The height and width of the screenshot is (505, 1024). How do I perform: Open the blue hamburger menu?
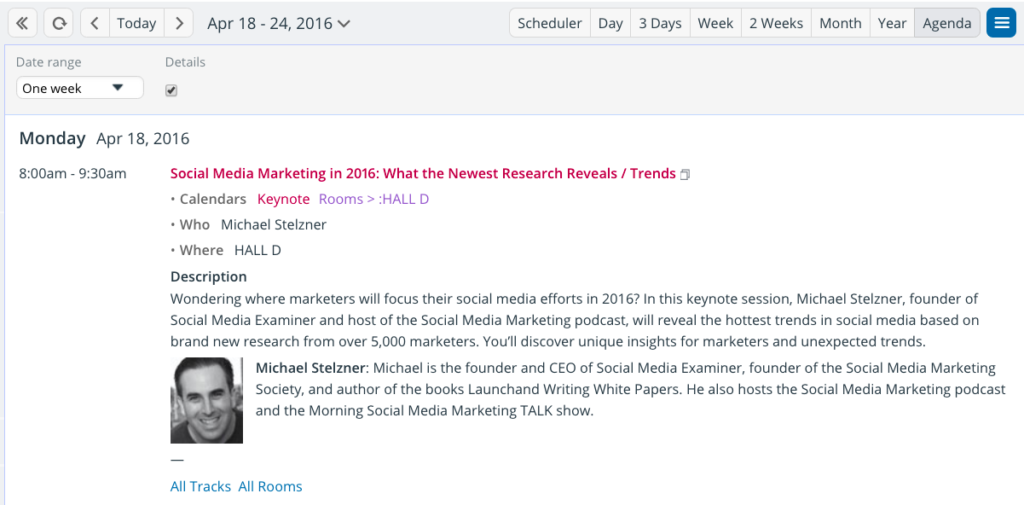point(1001,23)
